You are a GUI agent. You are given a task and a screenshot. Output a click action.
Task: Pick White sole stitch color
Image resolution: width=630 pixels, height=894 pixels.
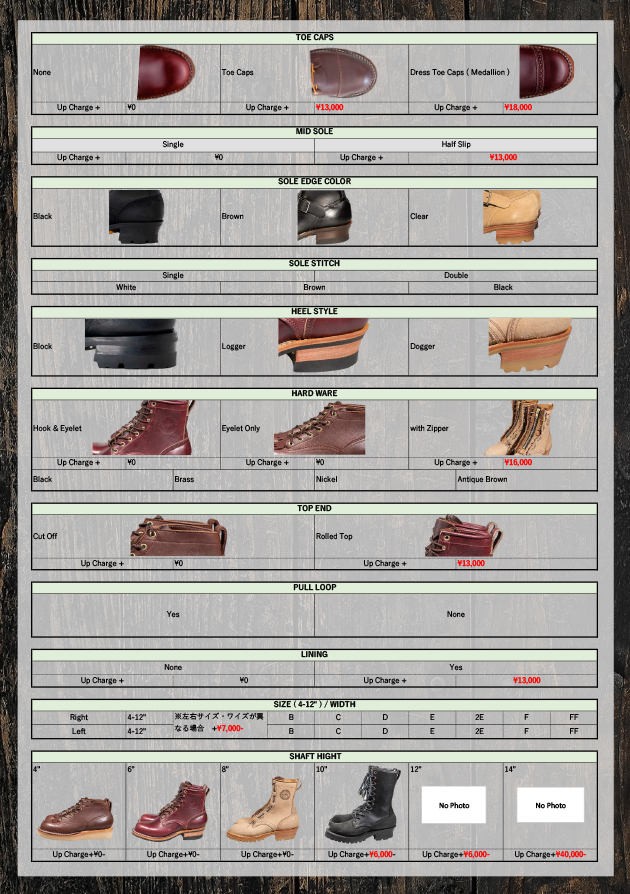126,287
